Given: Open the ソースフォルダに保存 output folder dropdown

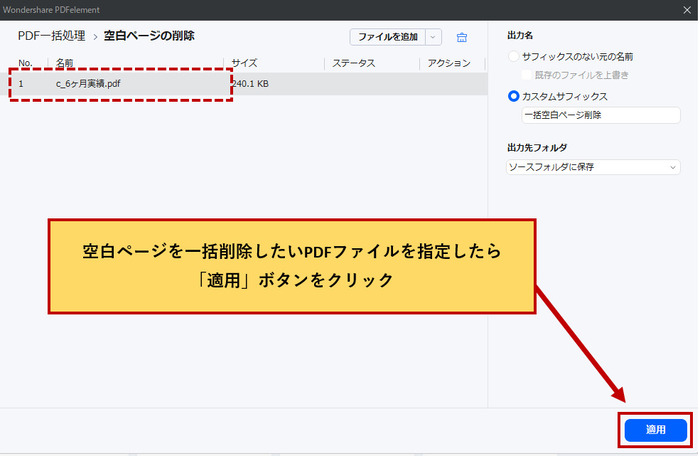Looking at the screenshot, I should 593,167.
